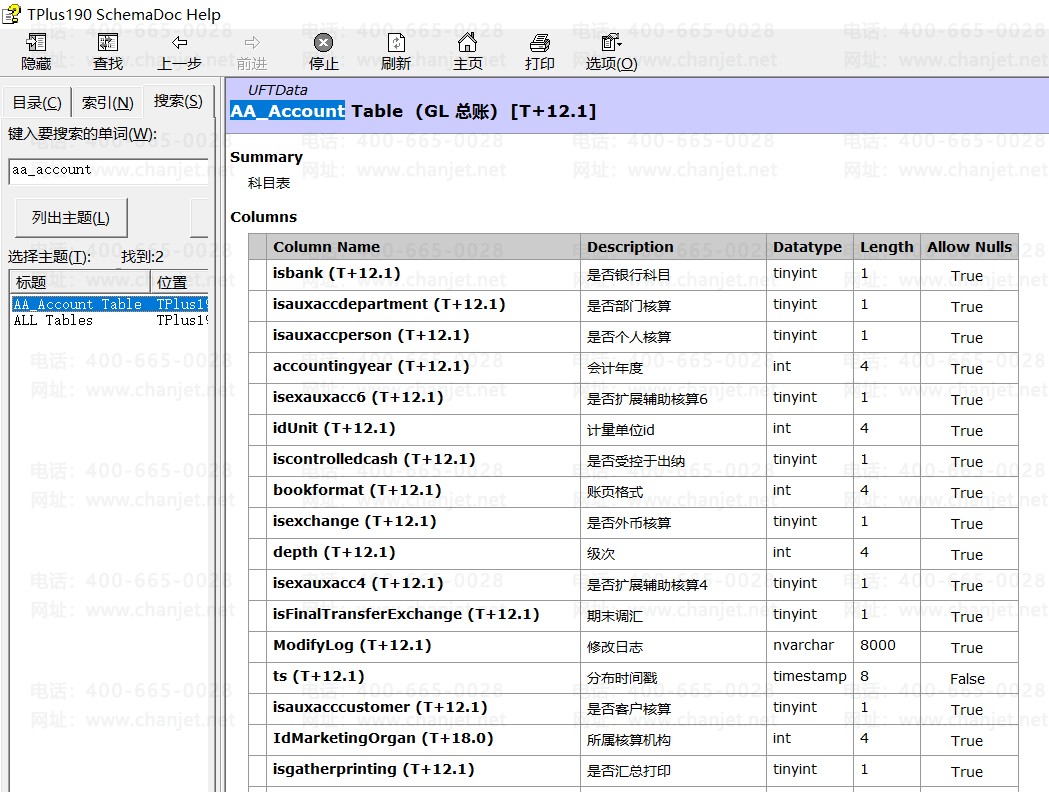Viewport: 1049px width, 792px height.
Task: Click the TPlus190 SchemaDoc Help title icon
Action: point(11,14)
